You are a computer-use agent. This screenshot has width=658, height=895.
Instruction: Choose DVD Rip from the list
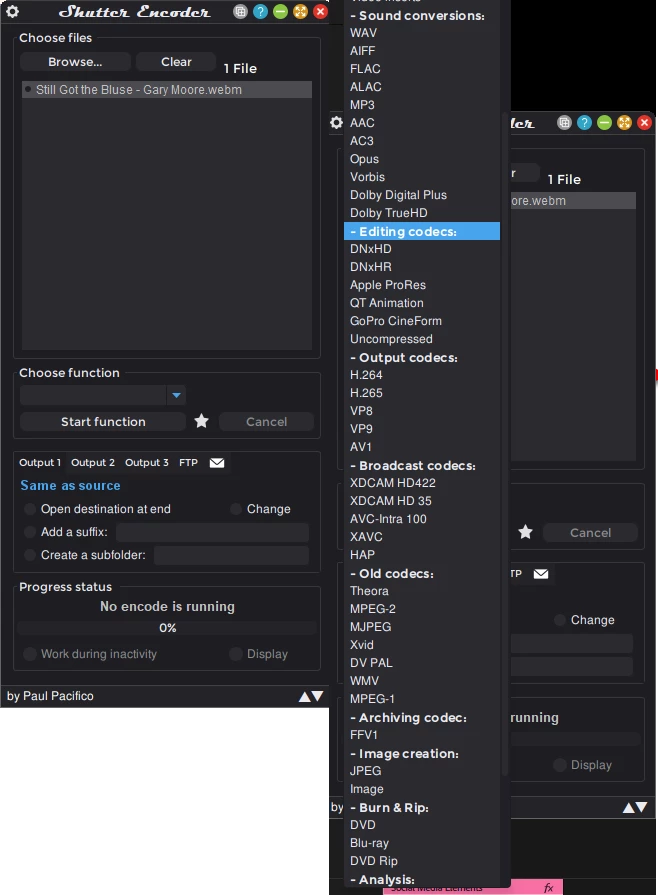pos(374,861)
